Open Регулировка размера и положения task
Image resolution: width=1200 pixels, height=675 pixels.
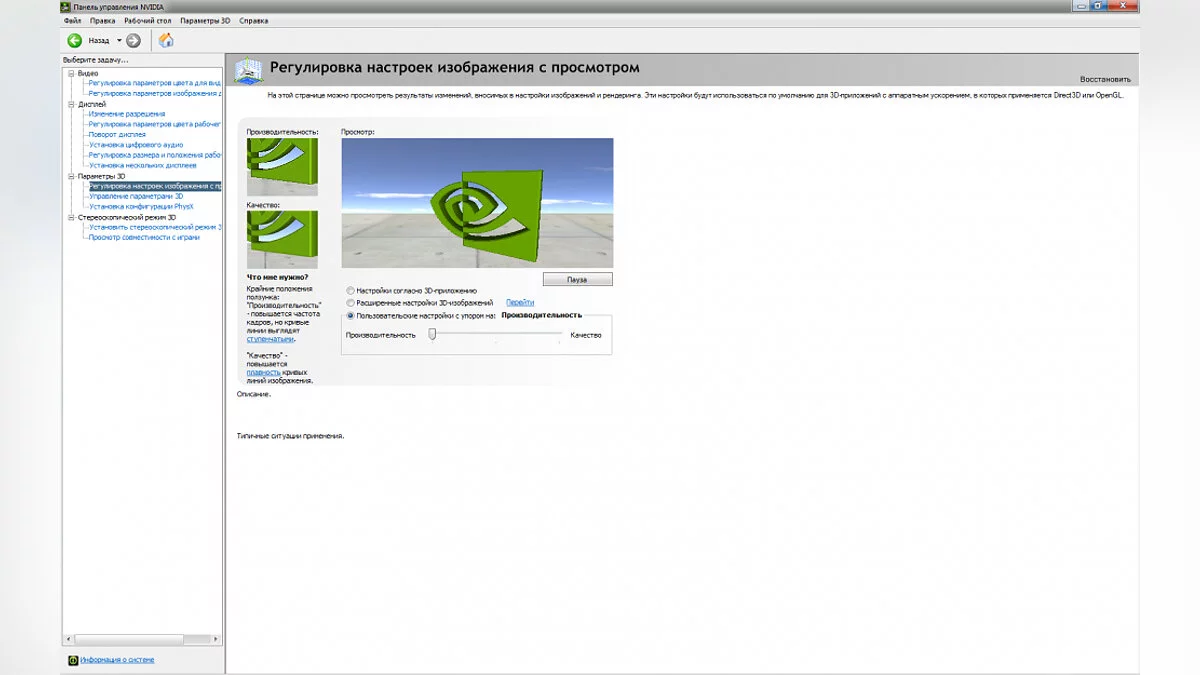coord(155,155)
